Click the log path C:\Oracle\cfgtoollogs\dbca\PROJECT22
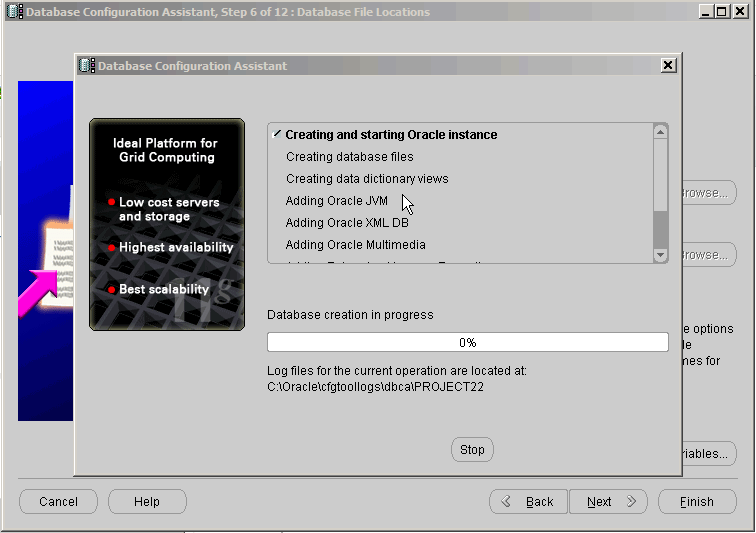 tap(375, 387)
